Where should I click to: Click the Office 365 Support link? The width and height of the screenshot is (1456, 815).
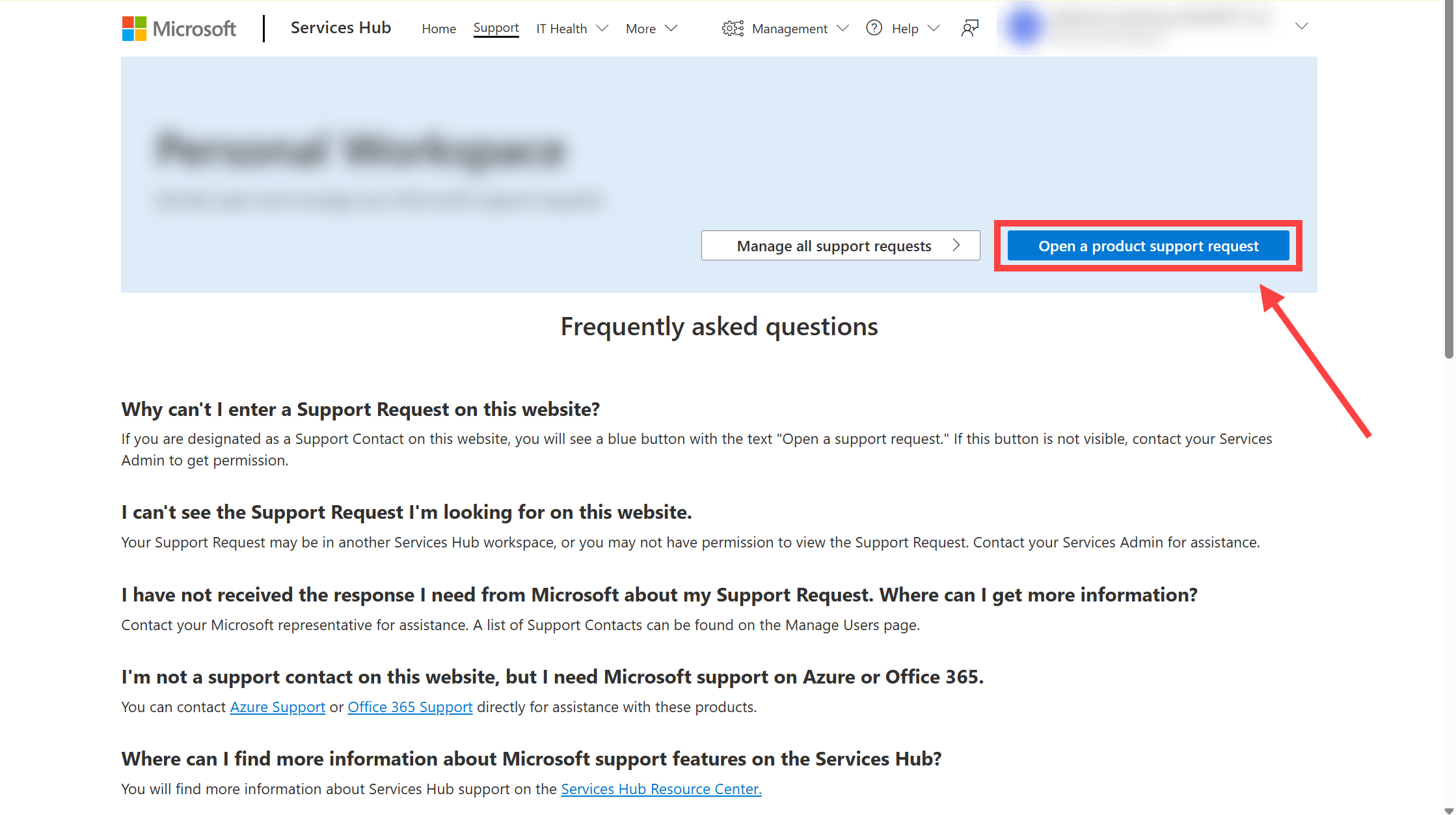[410, 706]
